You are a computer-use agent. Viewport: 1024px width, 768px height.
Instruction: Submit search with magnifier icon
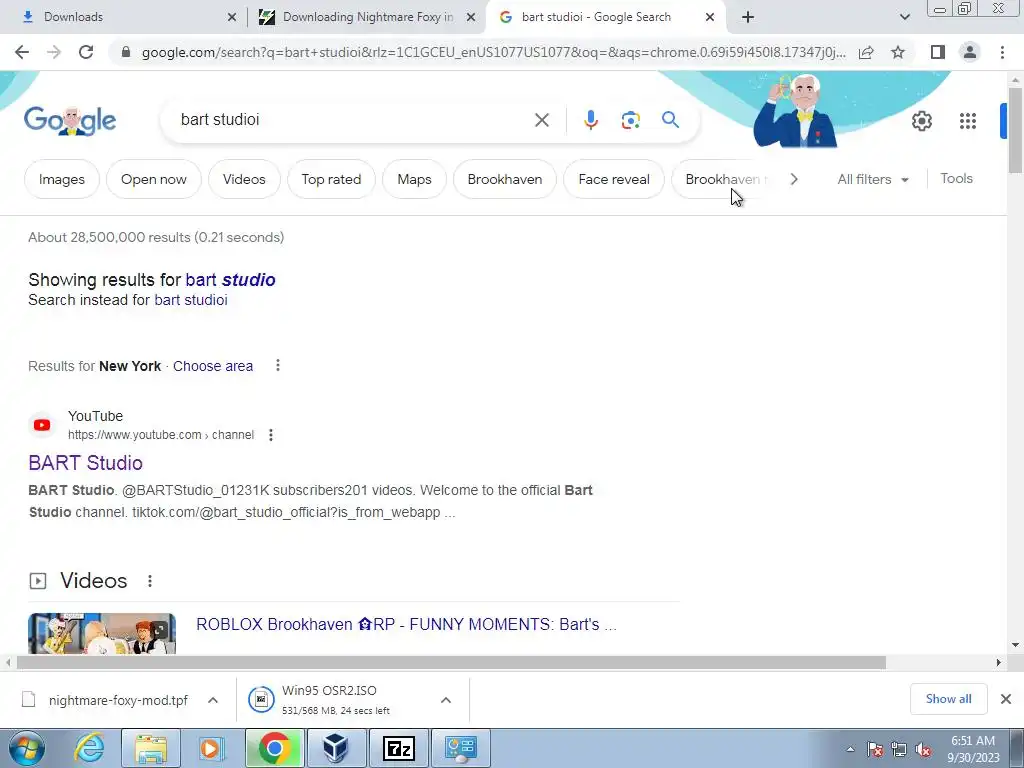coord(670,120)
